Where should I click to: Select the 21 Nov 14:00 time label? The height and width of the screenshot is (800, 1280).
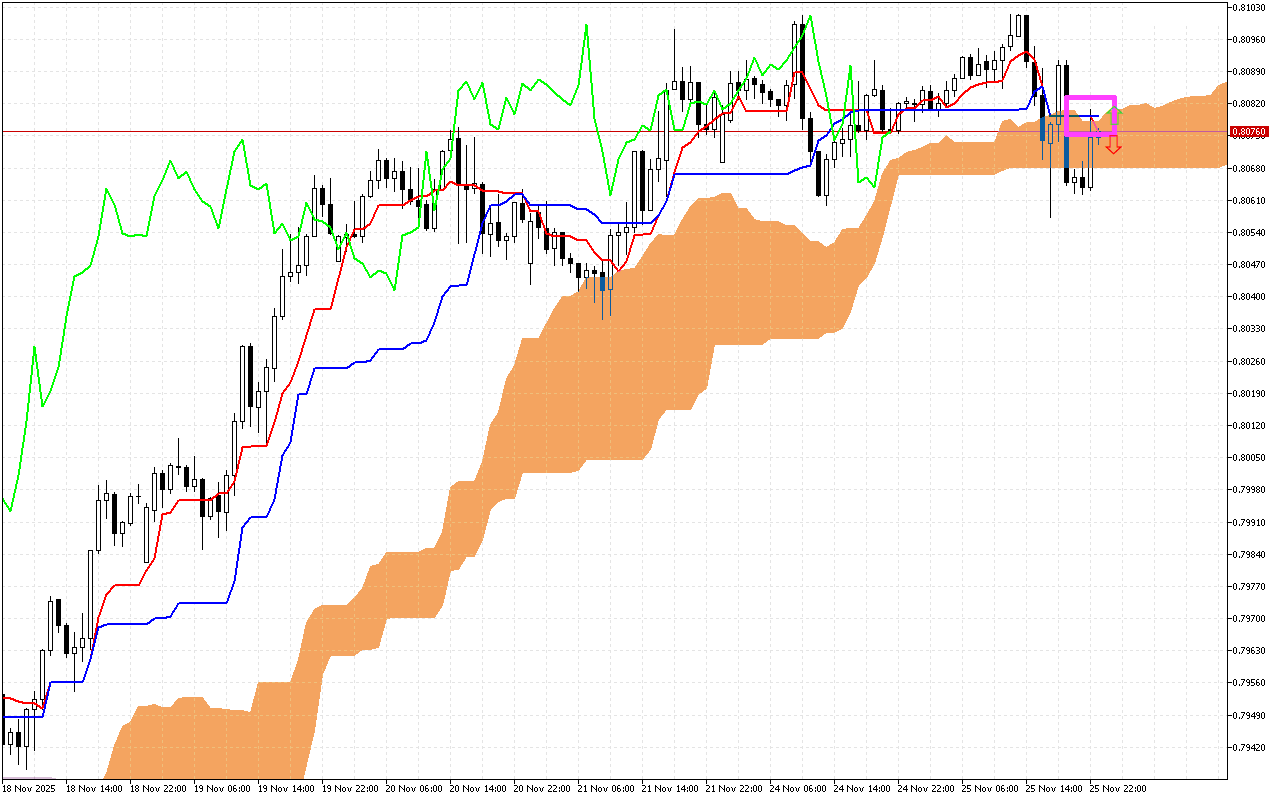pyautogui.click(x=670, y=789)
